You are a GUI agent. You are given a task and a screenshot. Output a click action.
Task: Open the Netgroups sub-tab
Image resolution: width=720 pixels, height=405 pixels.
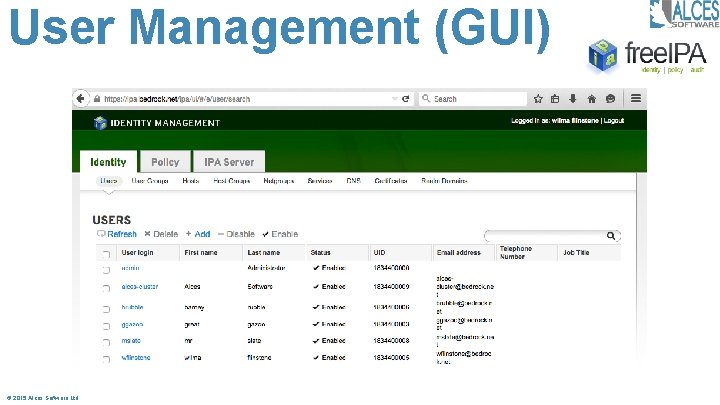click(279, 181)
